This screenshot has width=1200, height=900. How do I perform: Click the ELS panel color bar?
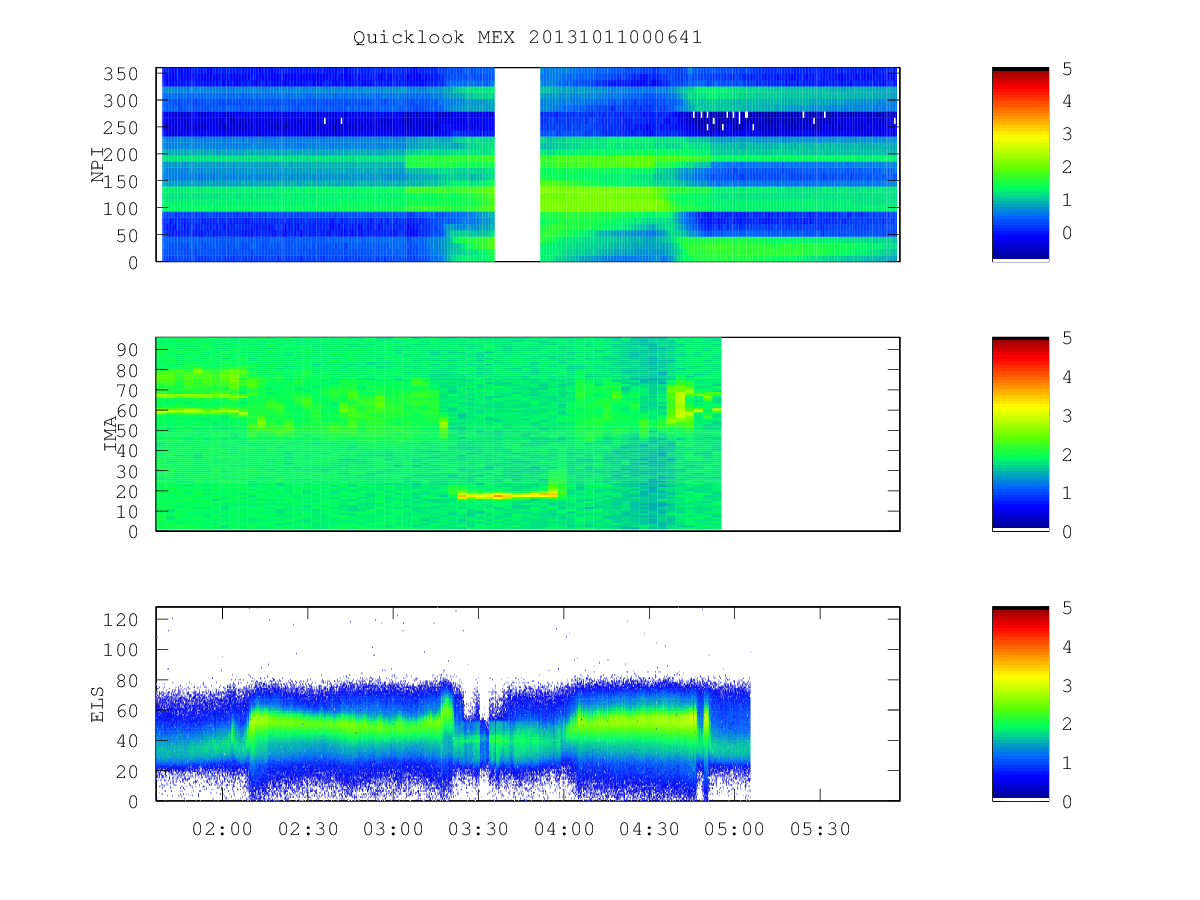1020,703
